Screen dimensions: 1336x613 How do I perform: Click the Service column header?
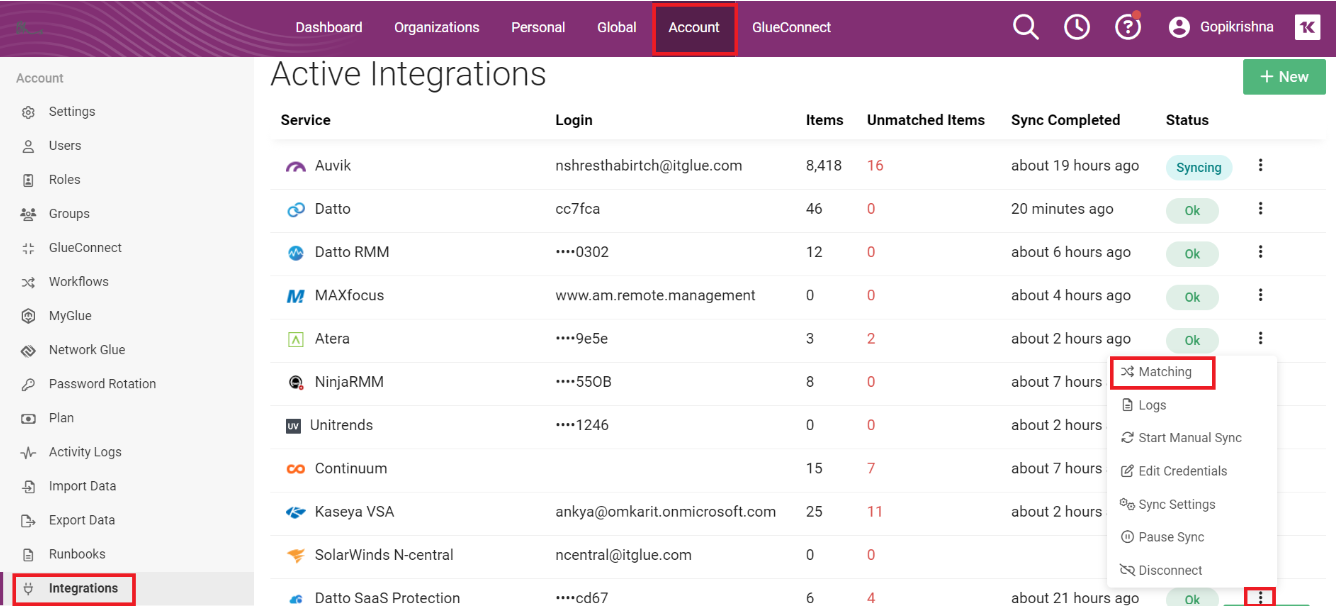(x=305, y=120)
